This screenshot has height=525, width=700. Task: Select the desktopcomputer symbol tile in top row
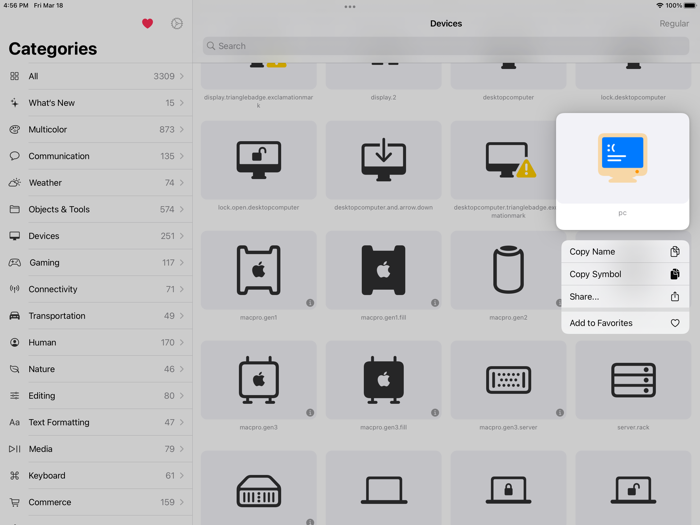[x=508, y=76]
